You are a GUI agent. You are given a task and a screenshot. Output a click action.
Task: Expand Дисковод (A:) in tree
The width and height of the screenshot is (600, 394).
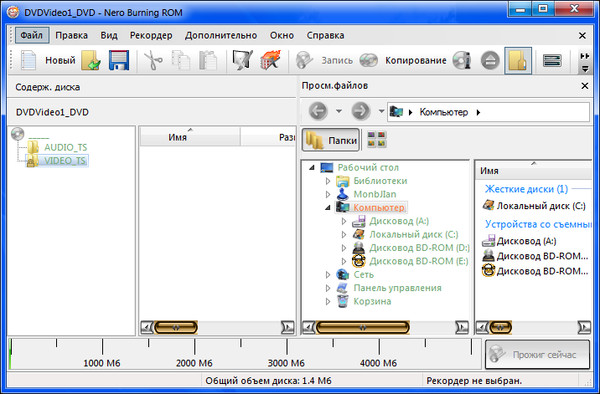344,221
